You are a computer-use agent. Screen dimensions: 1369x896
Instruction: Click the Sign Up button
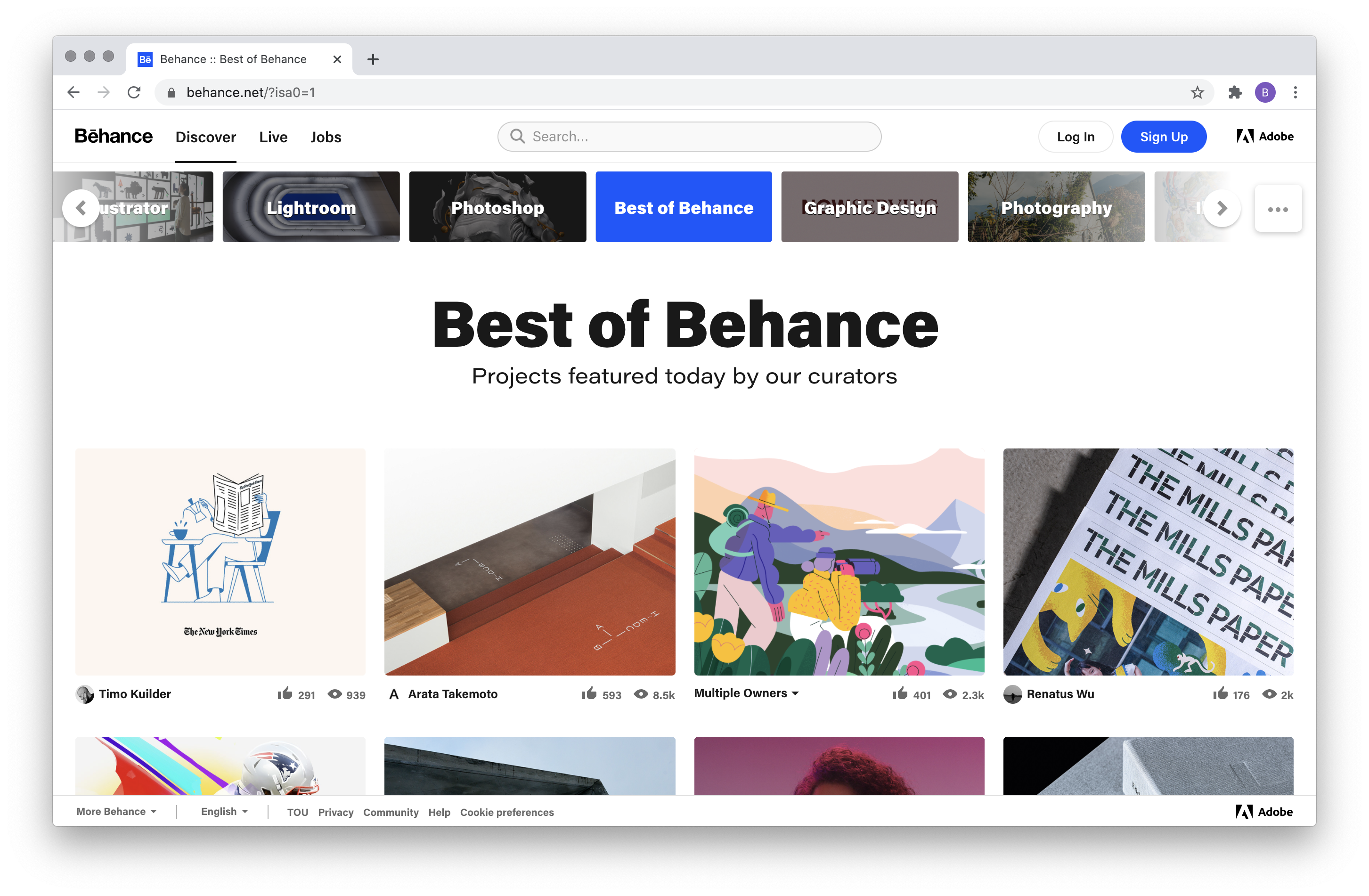click(1163, 136)
